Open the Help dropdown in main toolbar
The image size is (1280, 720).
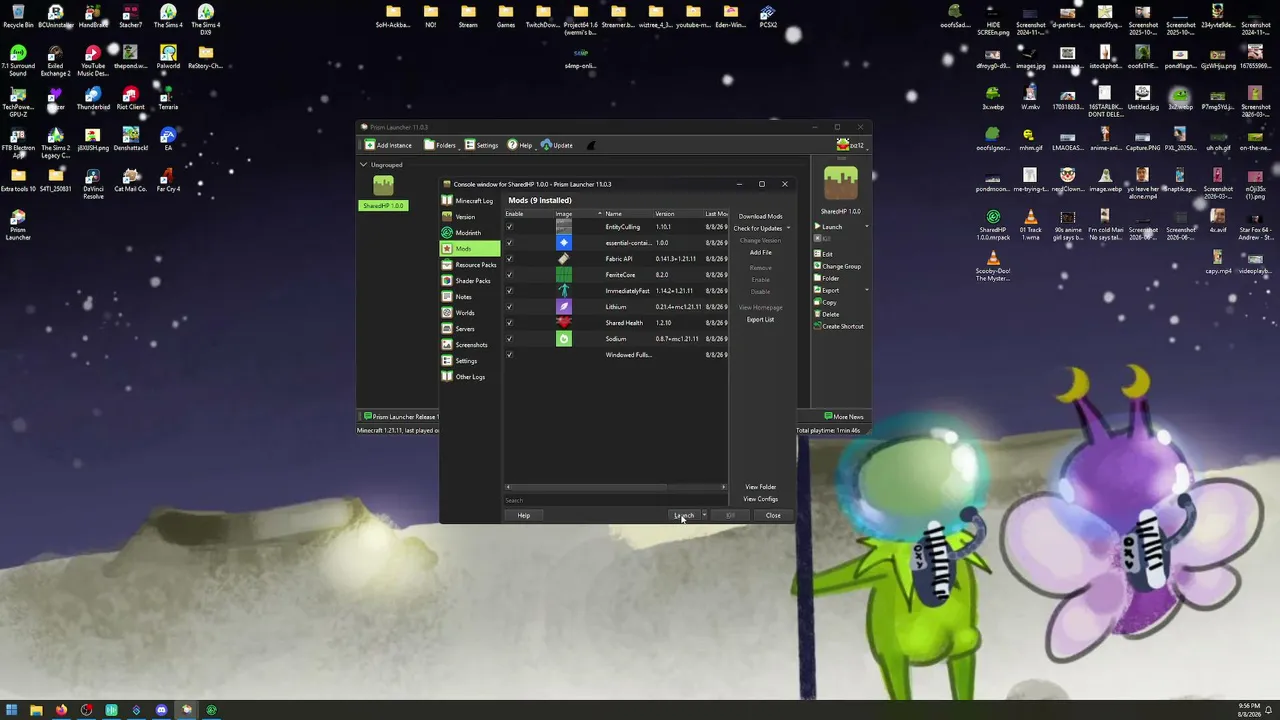[x=520, y=145]
